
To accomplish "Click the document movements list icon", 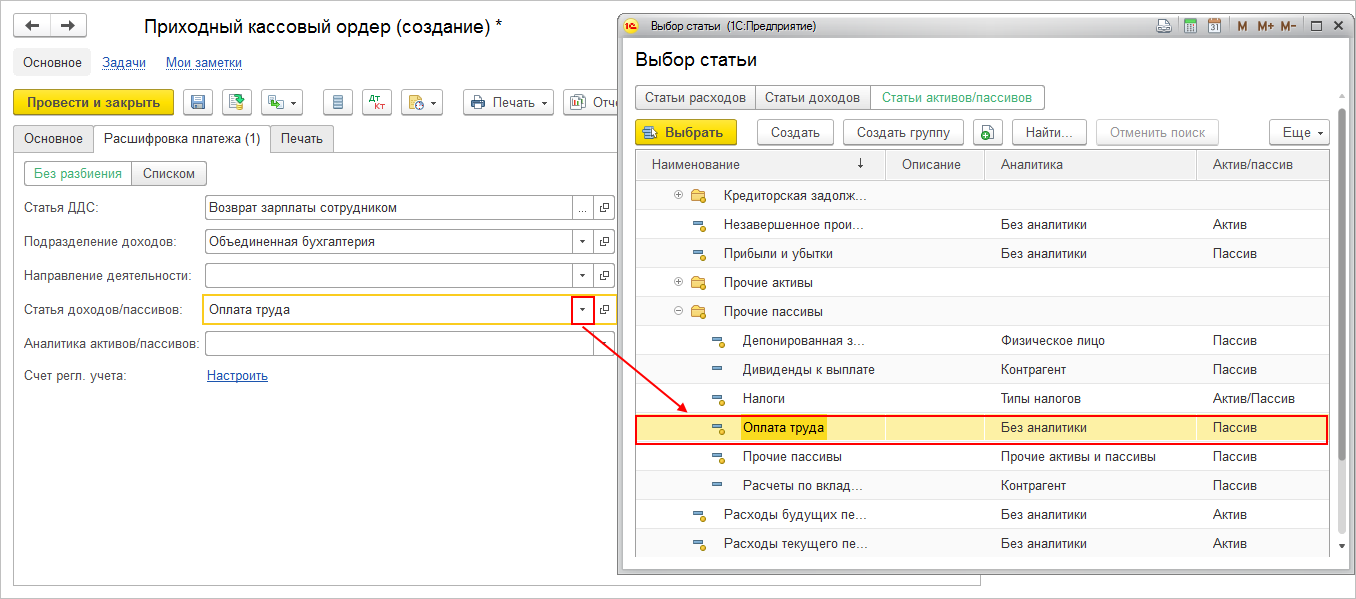I will point(338,102).
